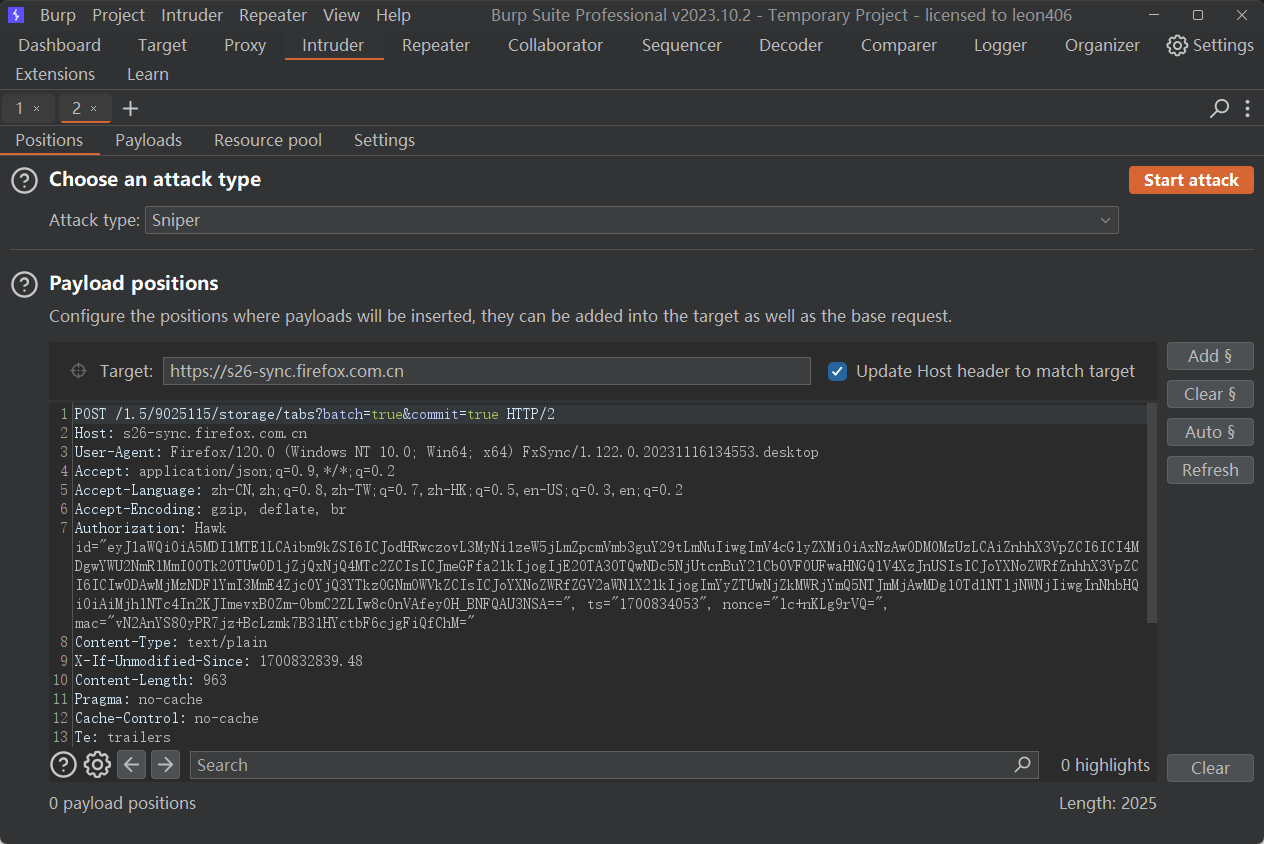Select Intruder attack tab 2
1264x844 pixels.
click(76, 108)
